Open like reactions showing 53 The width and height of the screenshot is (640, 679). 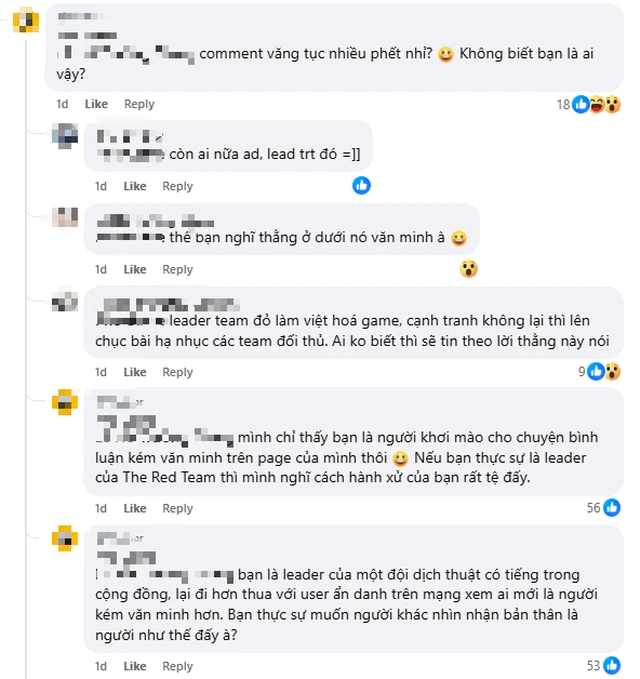coord(612,666)
